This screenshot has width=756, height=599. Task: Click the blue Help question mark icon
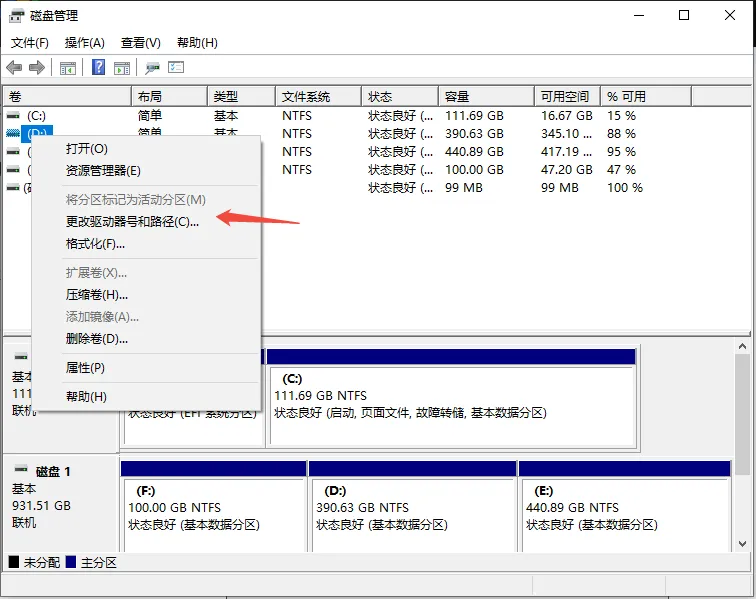pos(98,67)
